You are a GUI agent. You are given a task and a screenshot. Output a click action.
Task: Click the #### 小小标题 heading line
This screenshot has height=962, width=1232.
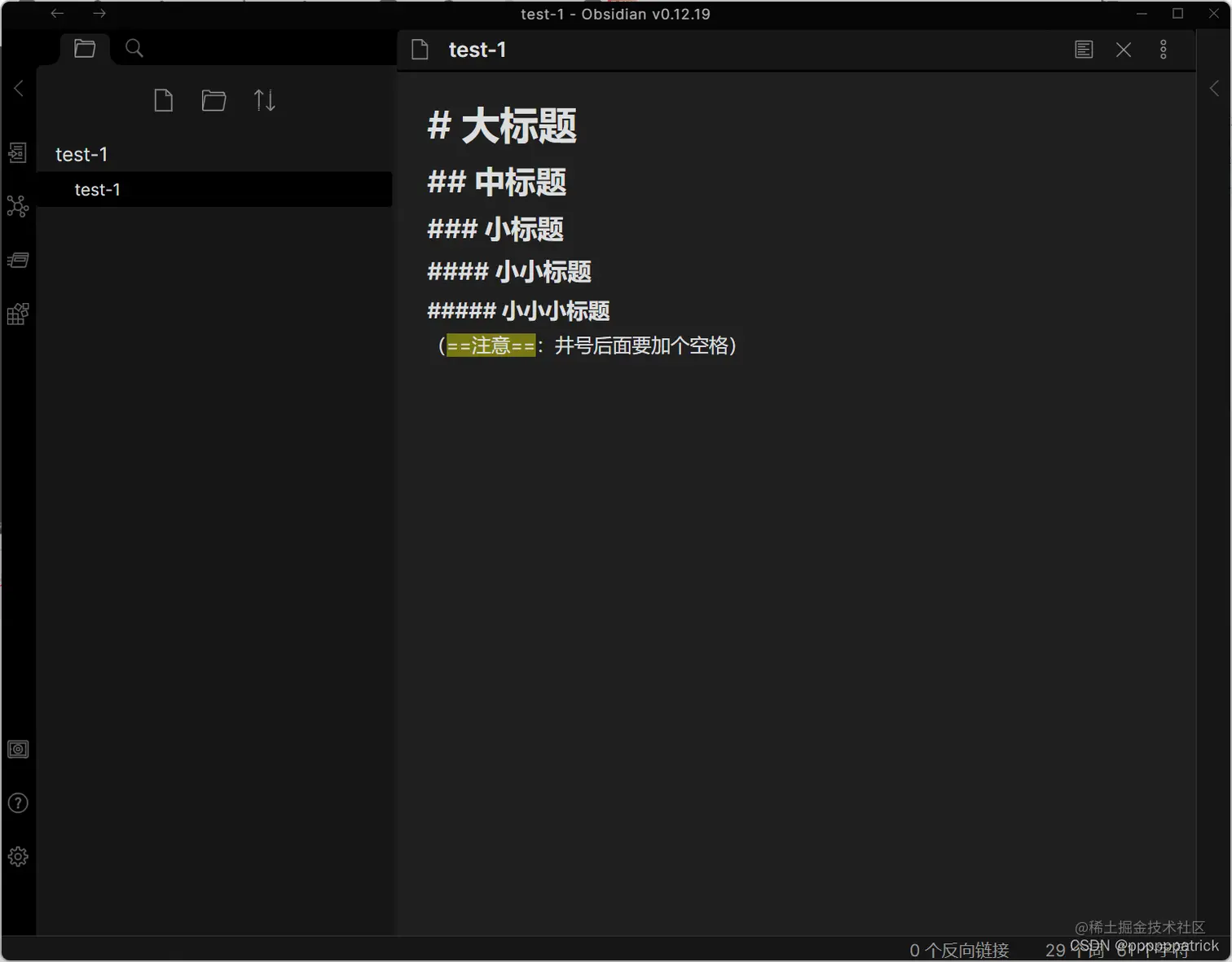tap(509, 271)
